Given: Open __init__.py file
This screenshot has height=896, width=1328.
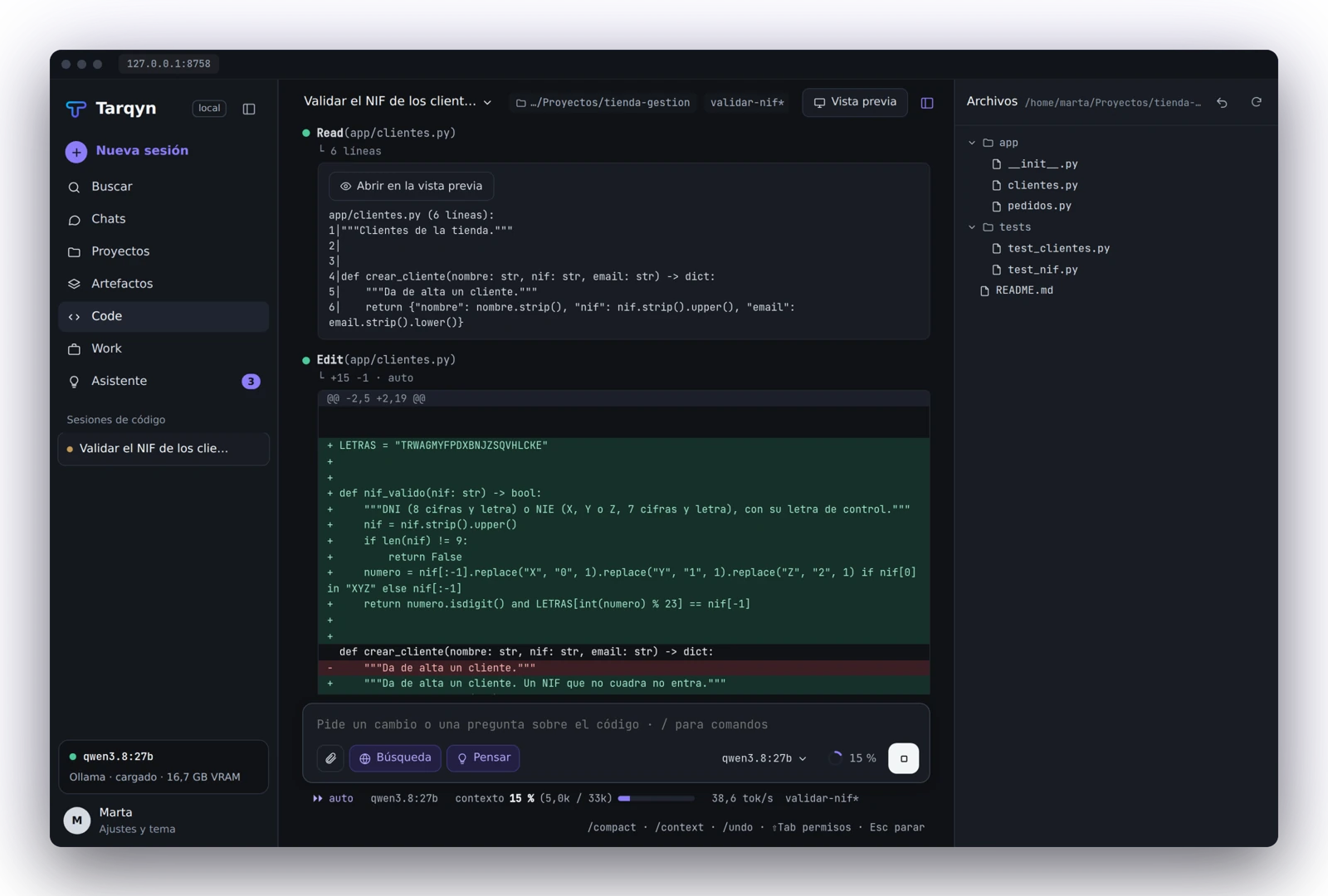Looking at the screenshot, I should (x=1035, y=164).
